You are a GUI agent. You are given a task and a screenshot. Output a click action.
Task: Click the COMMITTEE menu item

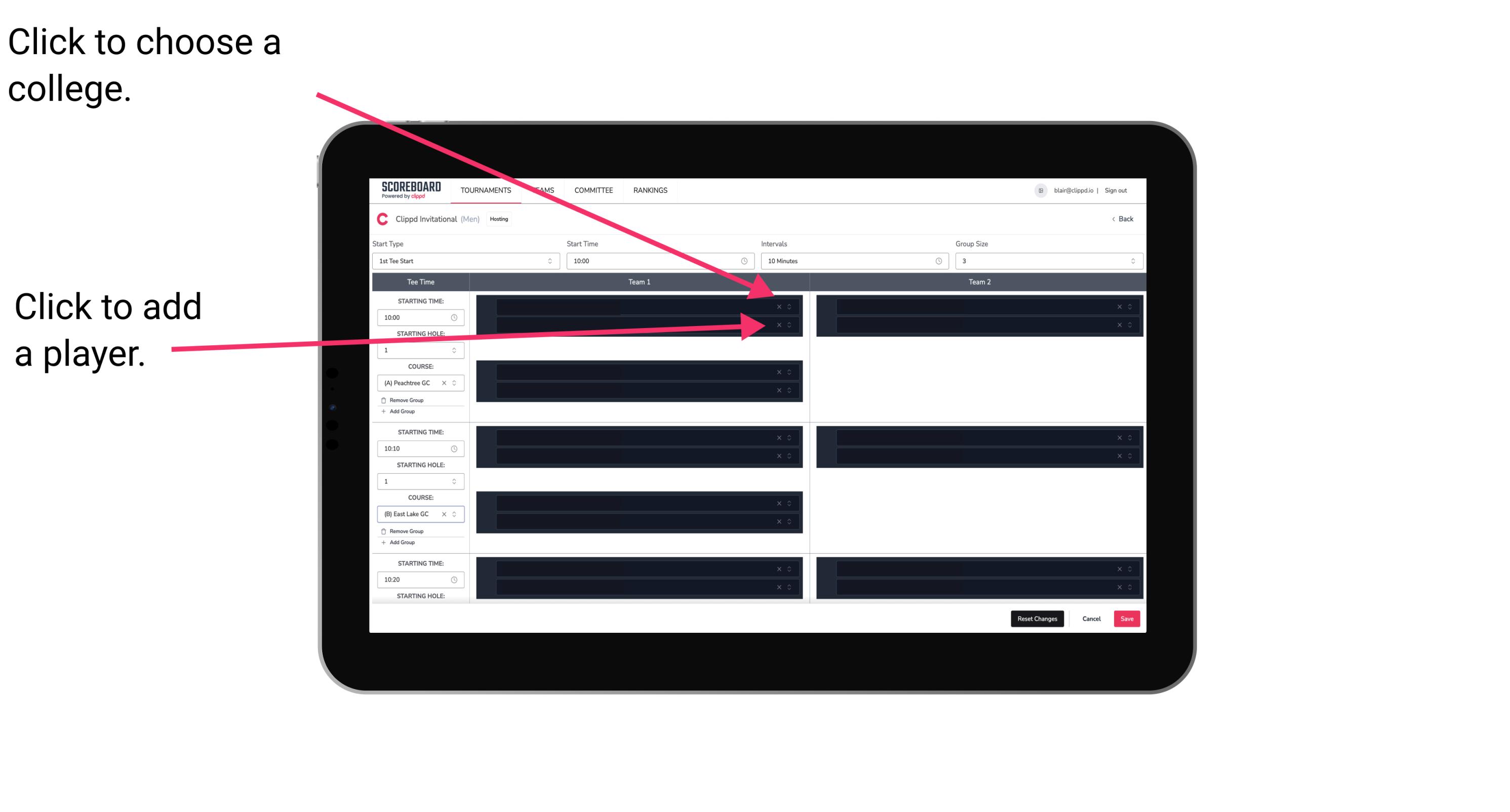point(594,190)
